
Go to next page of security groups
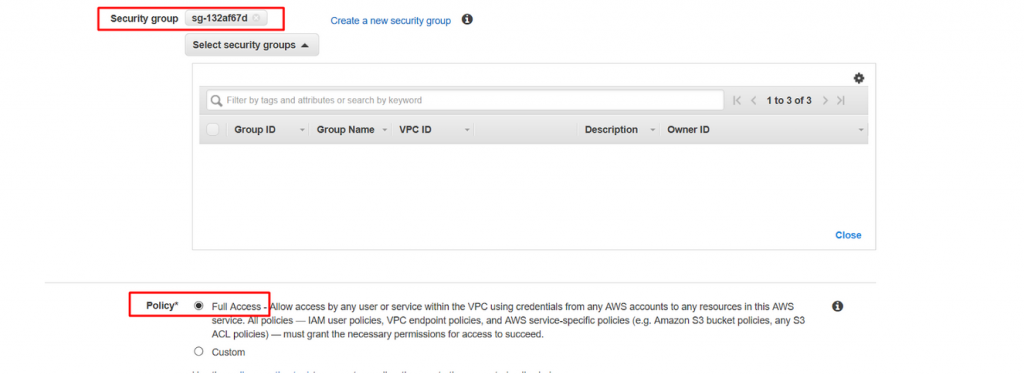pos(825,101)
